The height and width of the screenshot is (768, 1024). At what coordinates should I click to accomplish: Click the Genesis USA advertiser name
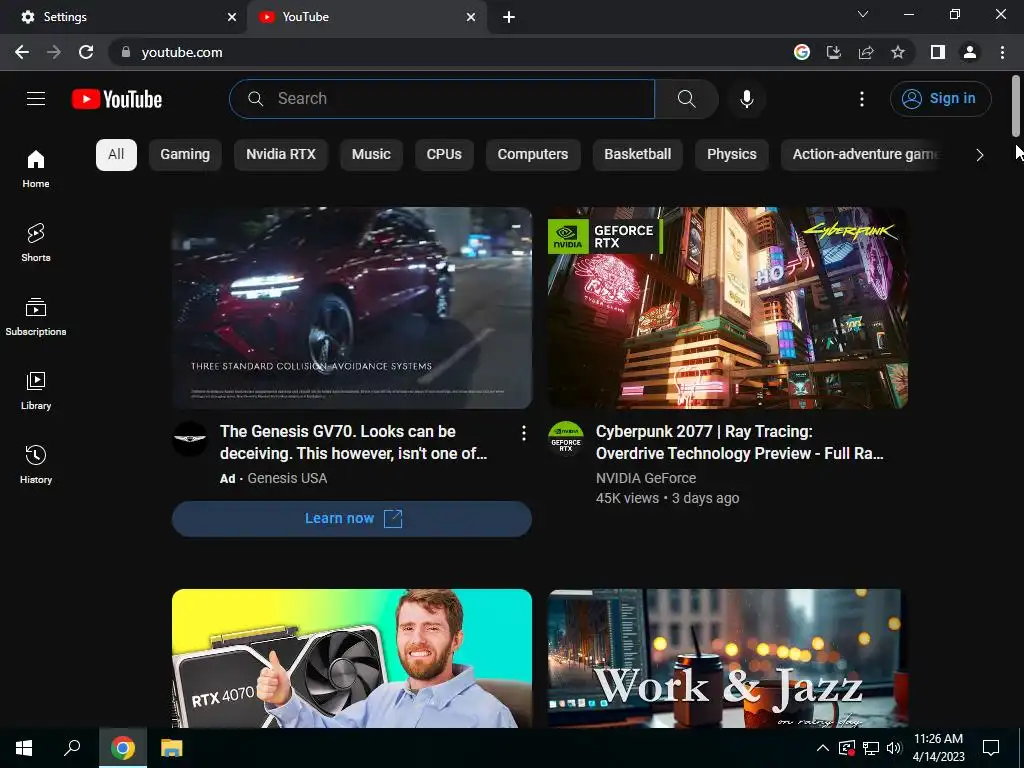[287, 478]
